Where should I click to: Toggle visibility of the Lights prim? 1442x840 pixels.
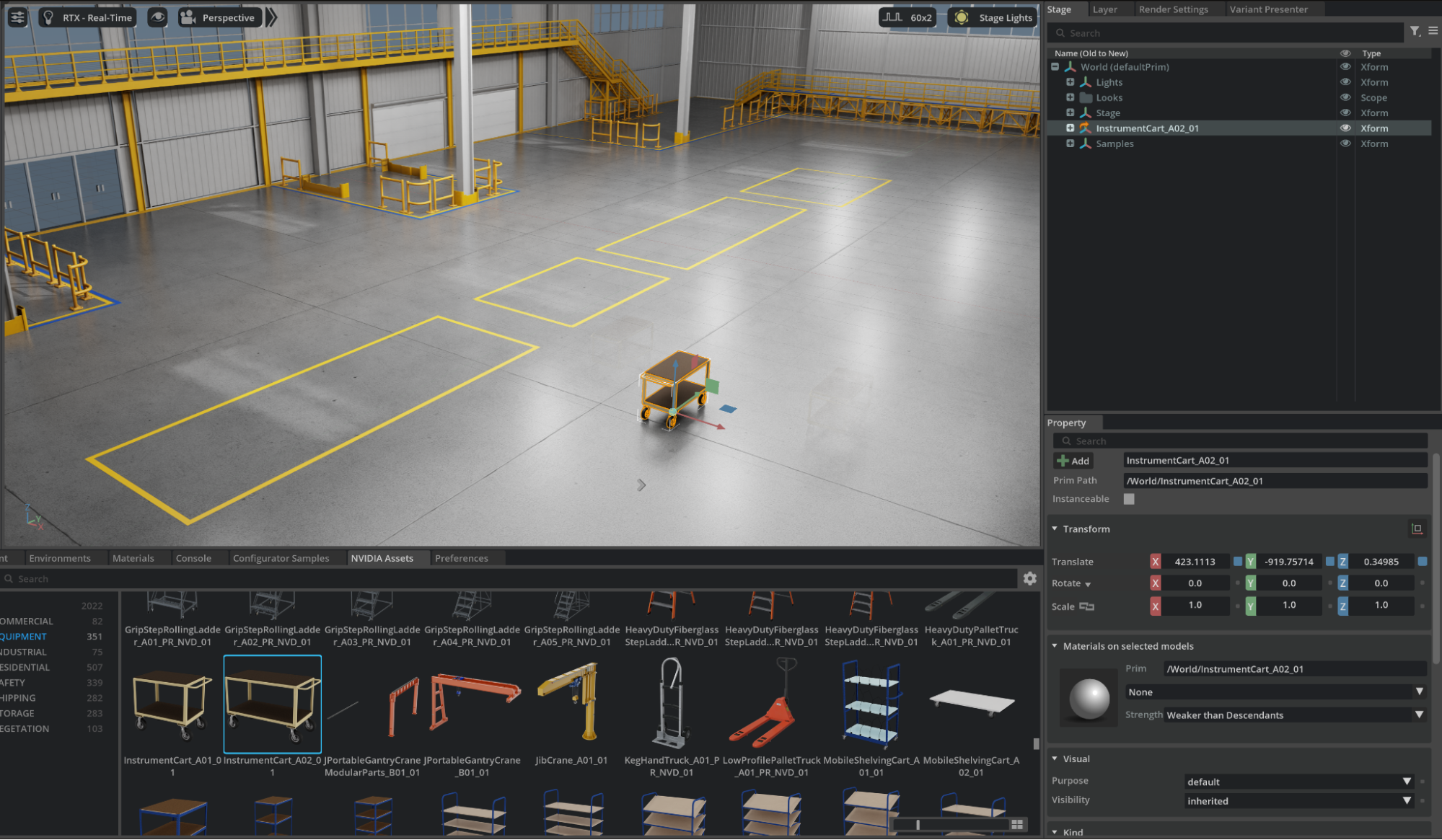tap(1345, 82)
